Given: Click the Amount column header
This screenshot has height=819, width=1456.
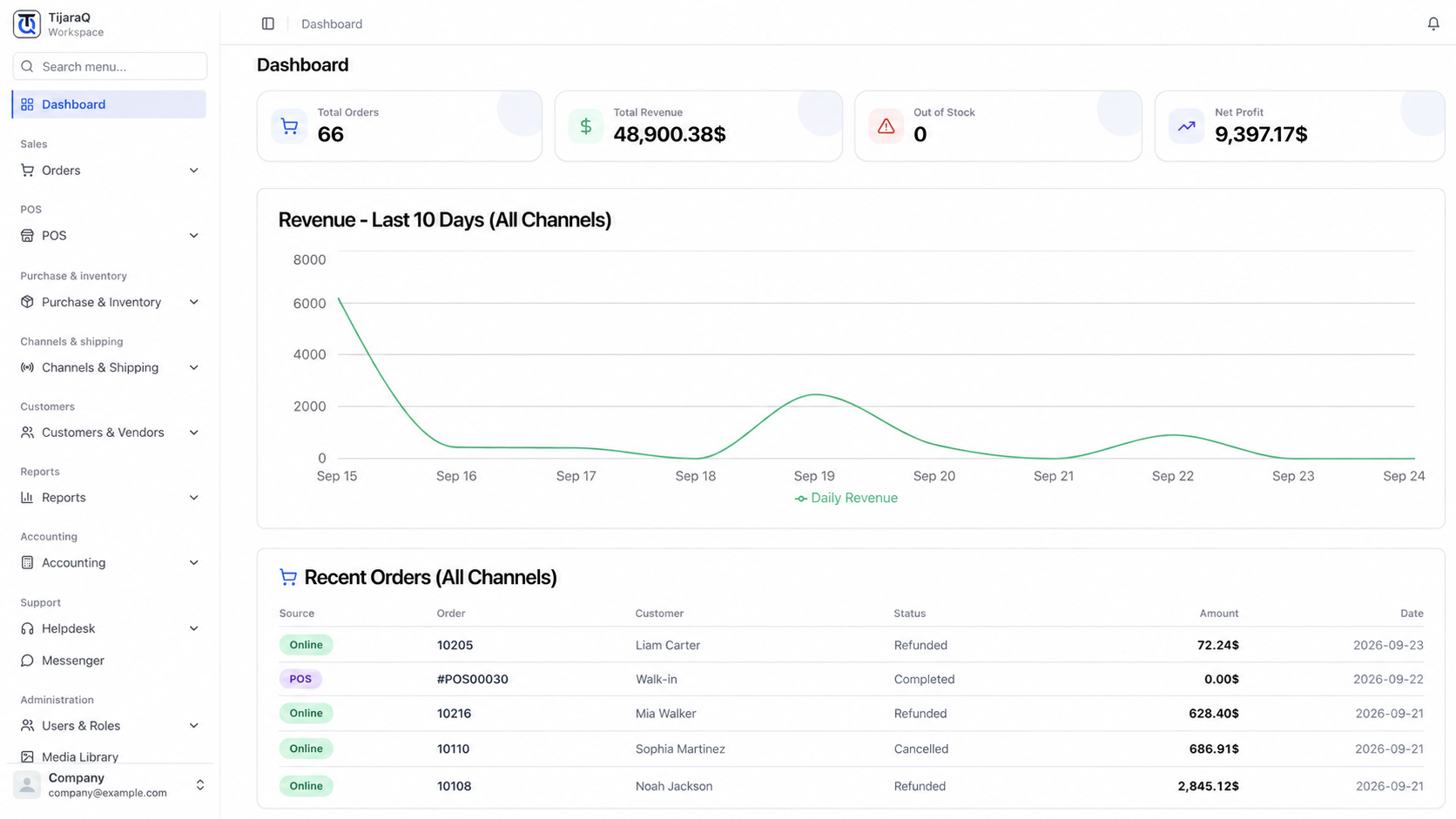Looking at the screenshot, I should (x=1218, y=614).
